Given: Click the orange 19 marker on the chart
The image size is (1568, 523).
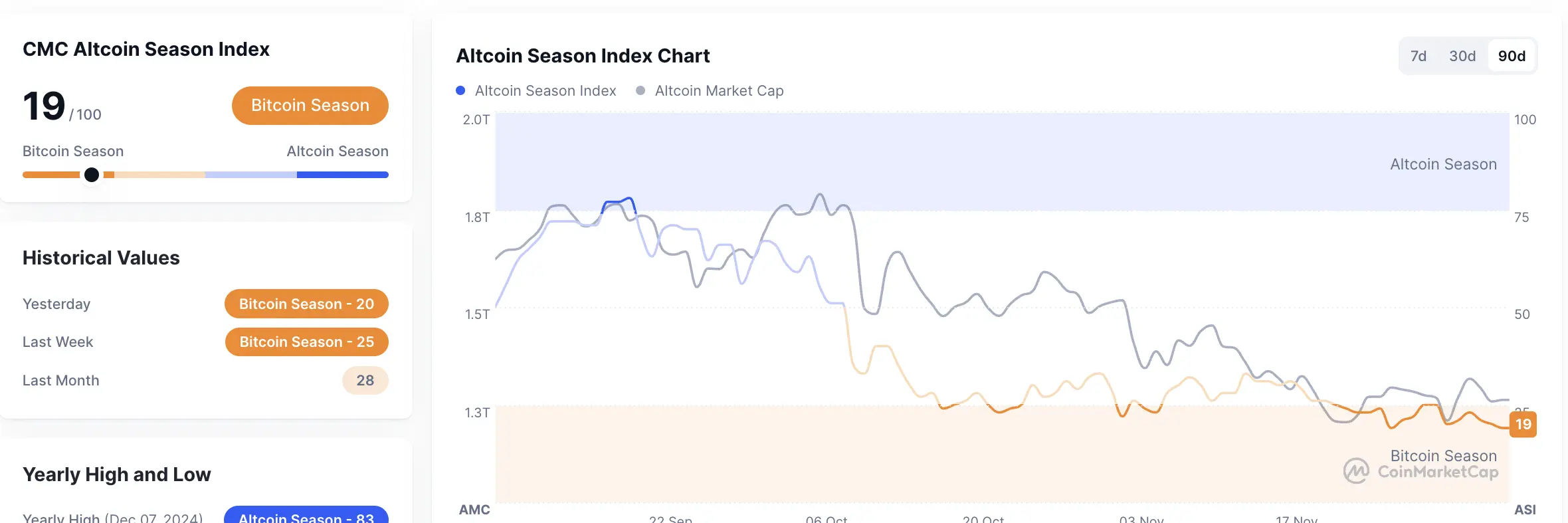Looking at the screenshot, I should [1523, 425].
